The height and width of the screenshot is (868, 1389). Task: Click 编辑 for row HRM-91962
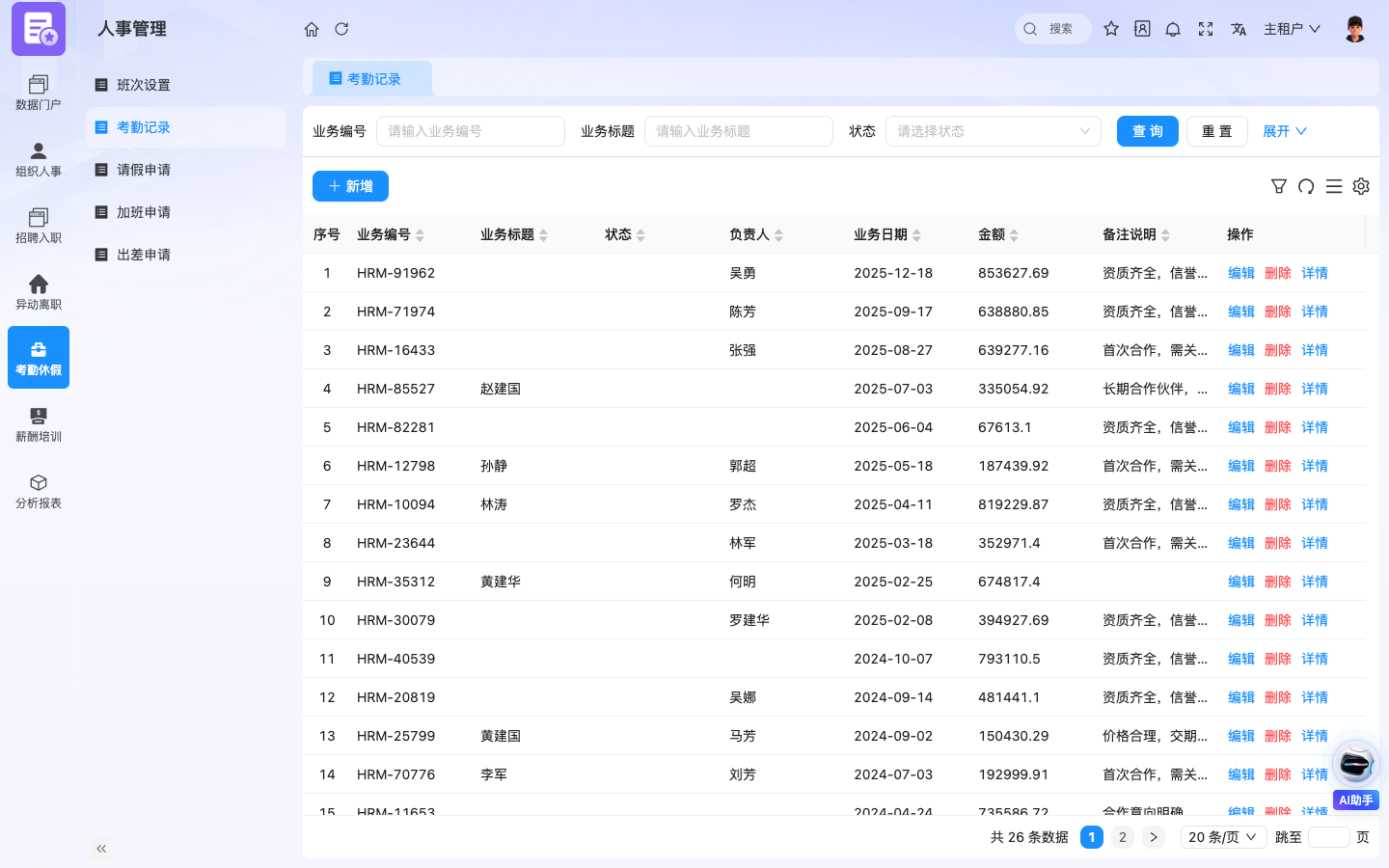tap(1241, 273)
